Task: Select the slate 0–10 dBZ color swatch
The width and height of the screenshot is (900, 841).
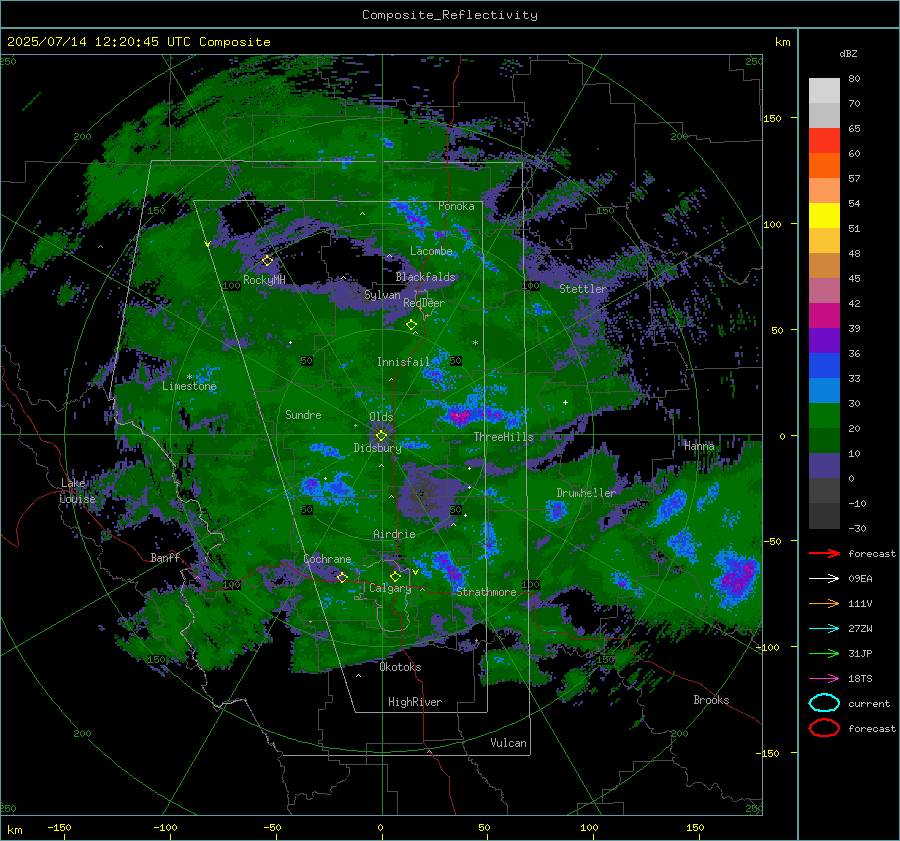Action: coord(824,466)
